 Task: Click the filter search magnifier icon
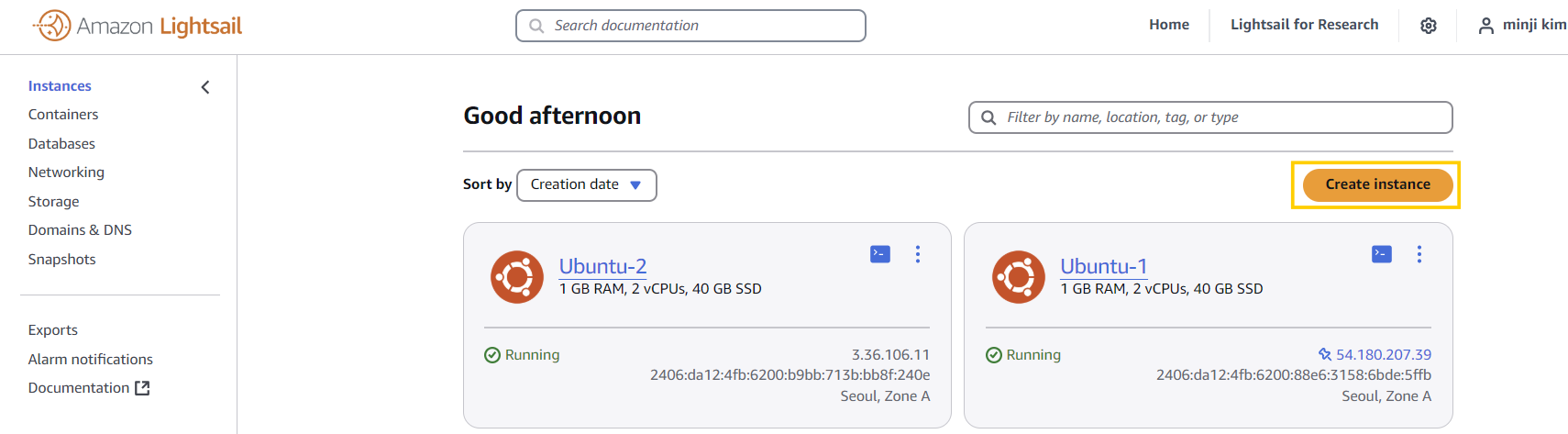[988, 117]
